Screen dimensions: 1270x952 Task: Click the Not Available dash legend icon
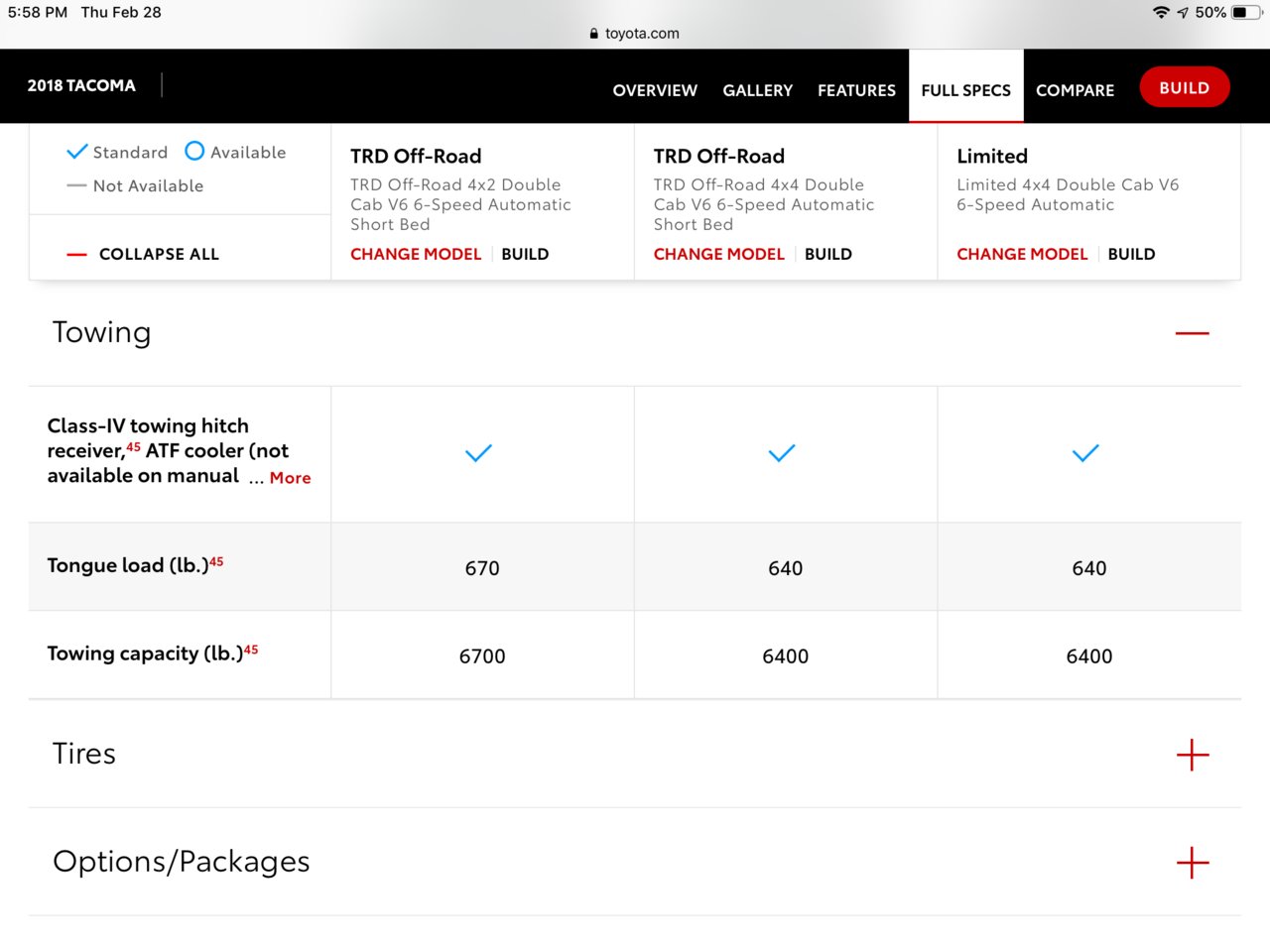click(76, 185)
